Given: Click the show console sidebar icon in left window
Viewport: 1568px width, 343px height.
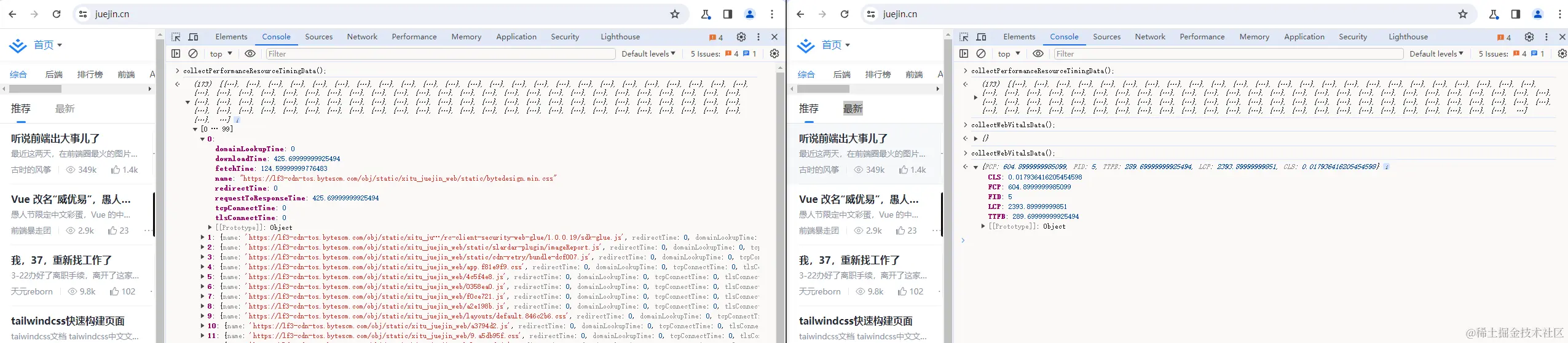Looking at the screenshot, I should tap(176, 53).
